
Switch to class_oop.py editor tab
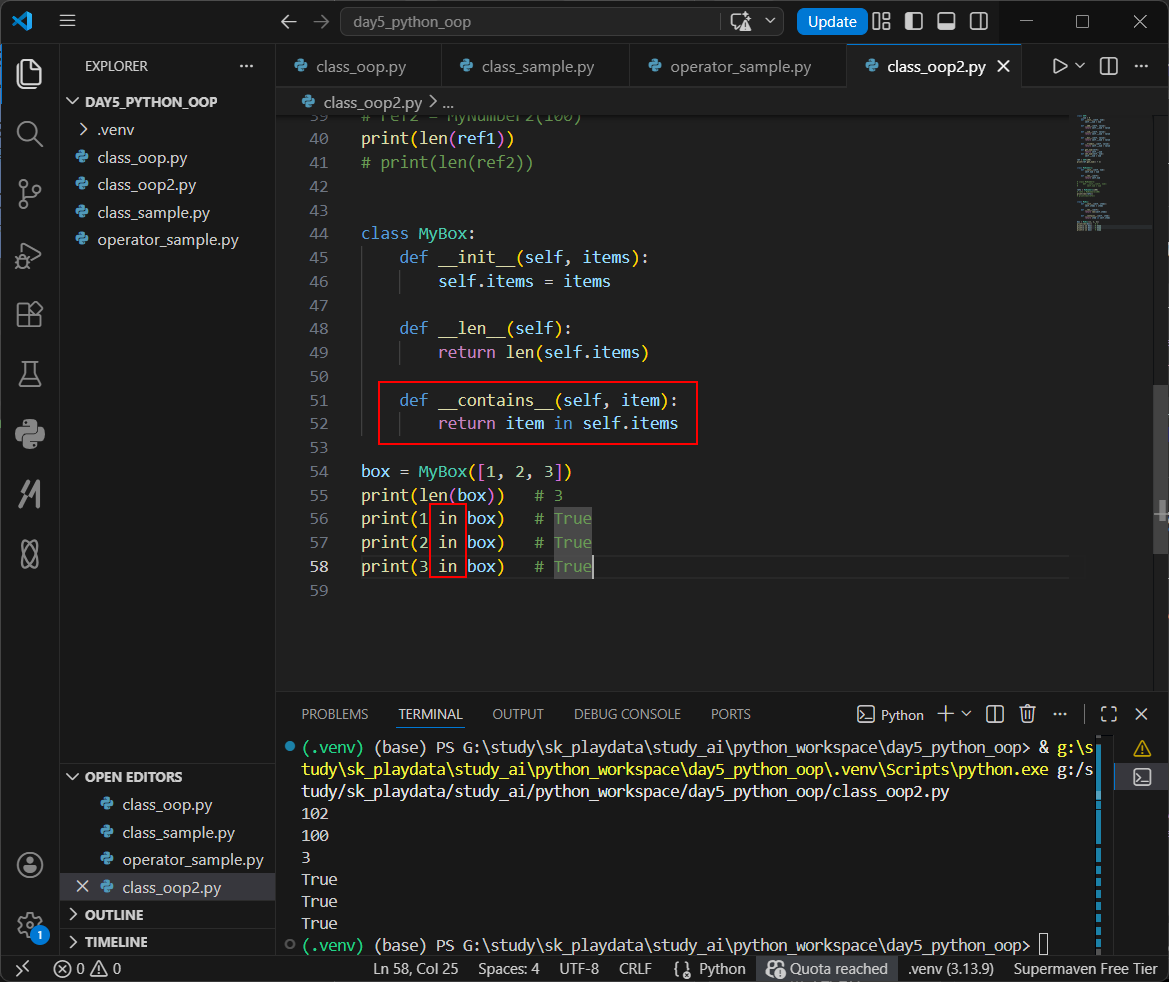pos(359,66)
